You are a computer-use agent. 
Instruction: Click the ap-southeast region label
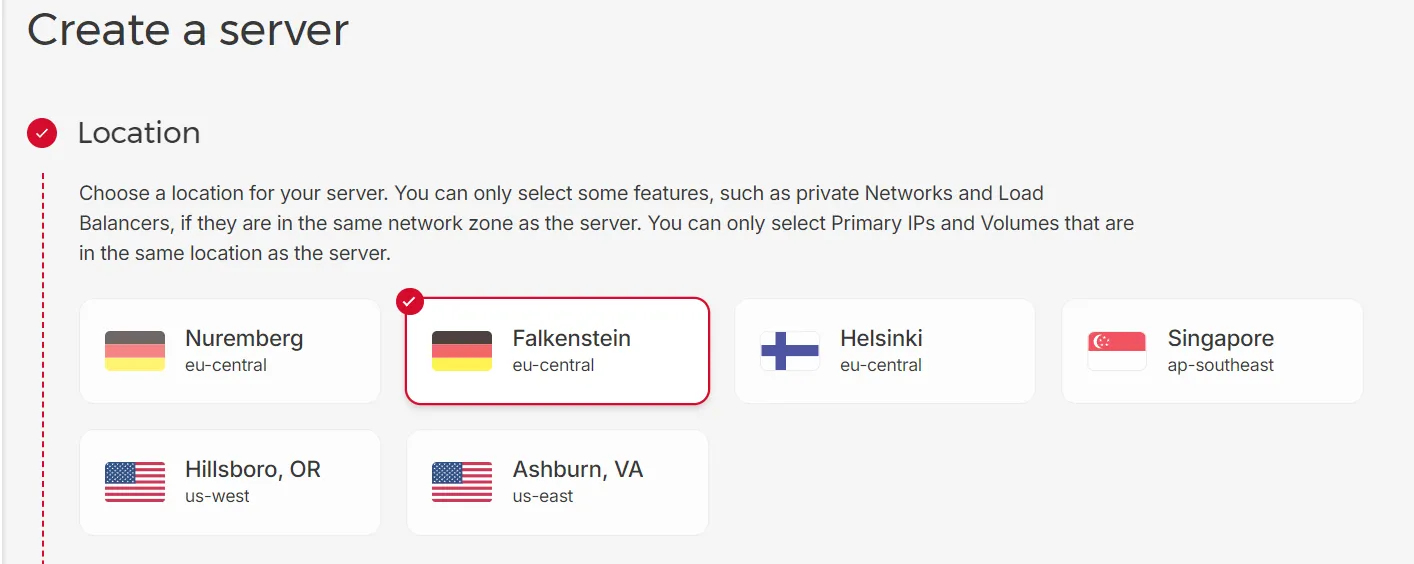[x=1220, y=365]
